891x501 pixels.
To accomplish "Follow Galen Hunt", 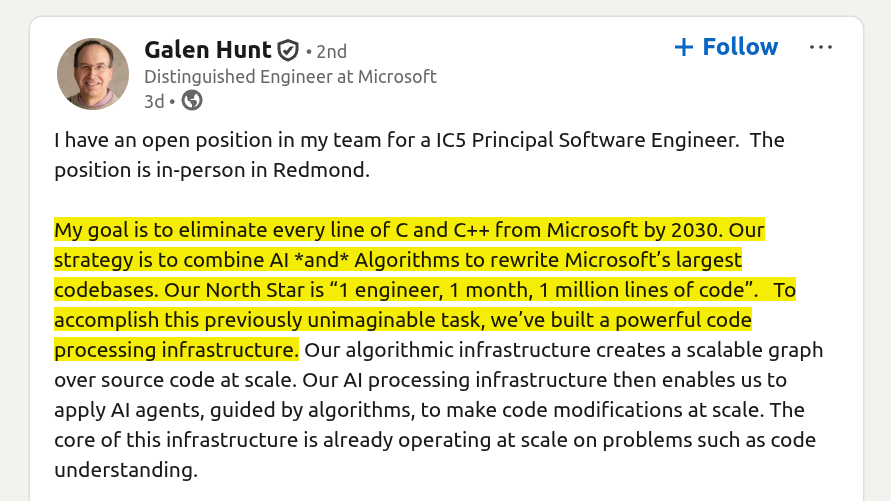I will [739, 47].
